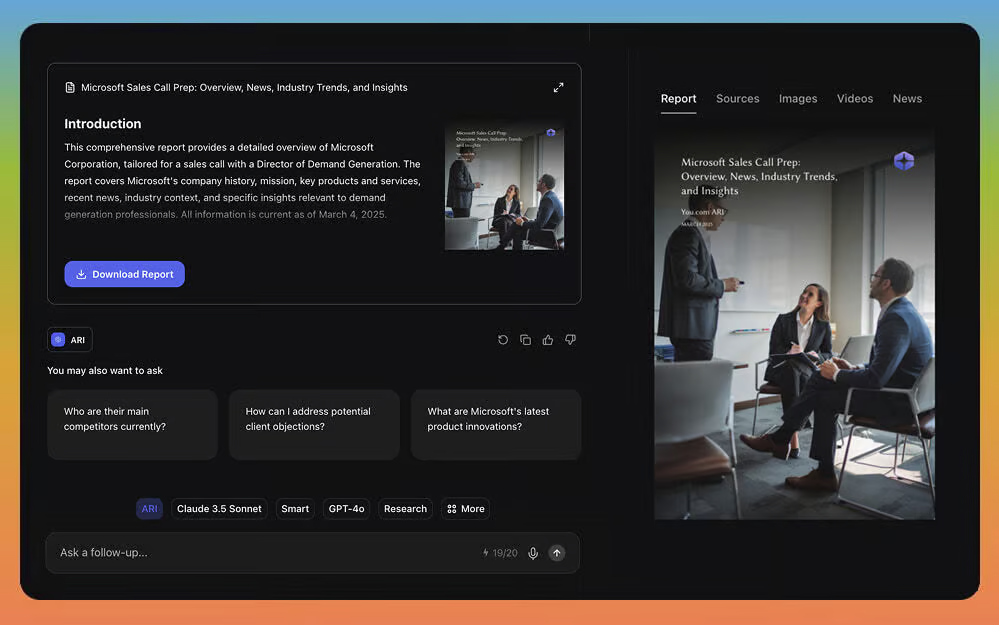Open the small report cover thumbnail
This screenshot has width=999, height=625.
504,184
